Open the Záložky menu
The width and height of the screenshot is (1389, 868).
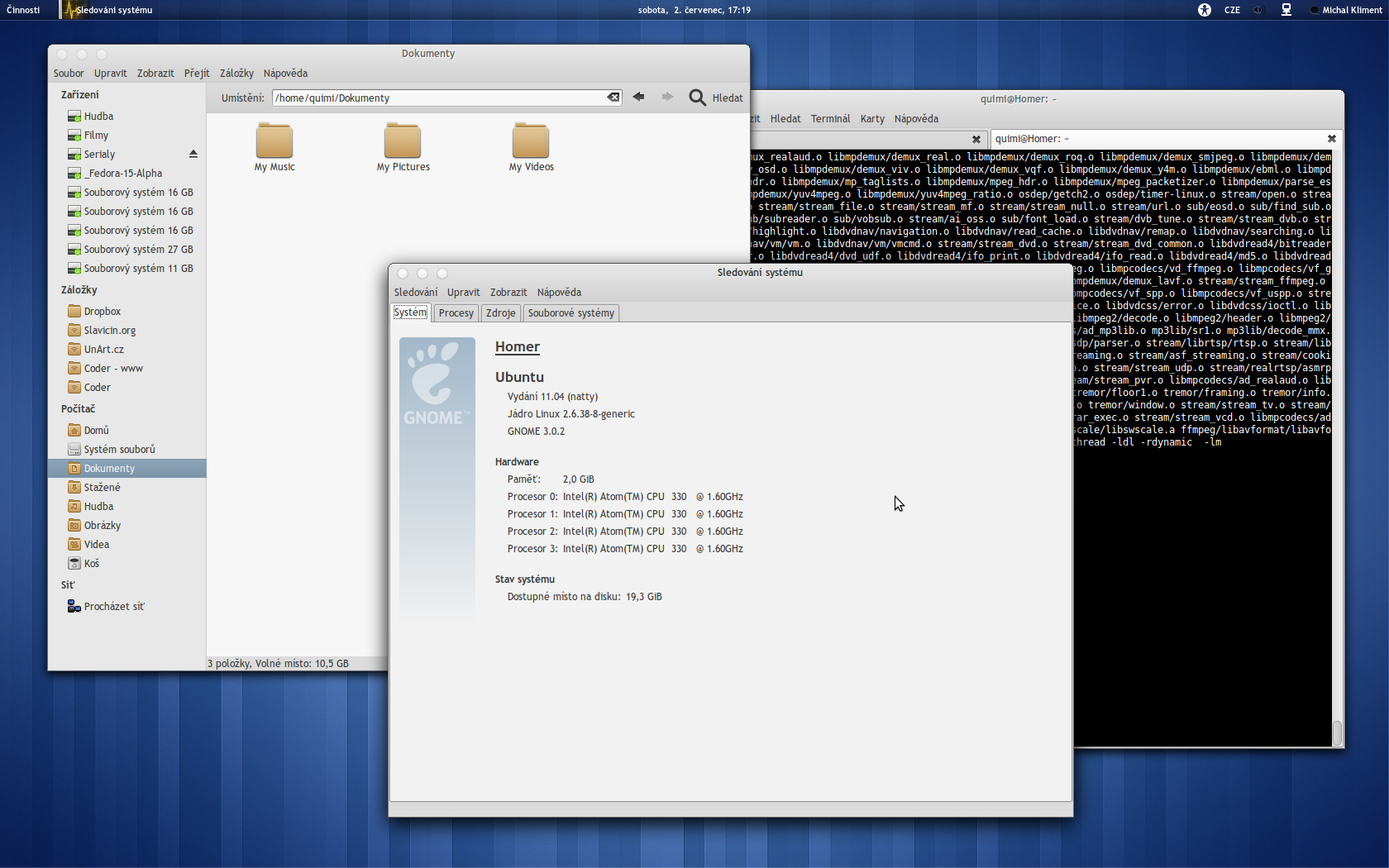(236, 74)
